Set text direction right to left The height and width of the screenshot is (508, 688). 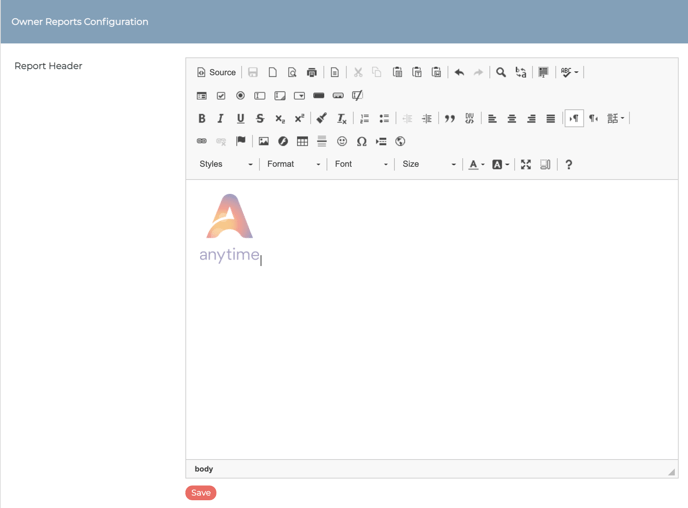click(594, 118)
